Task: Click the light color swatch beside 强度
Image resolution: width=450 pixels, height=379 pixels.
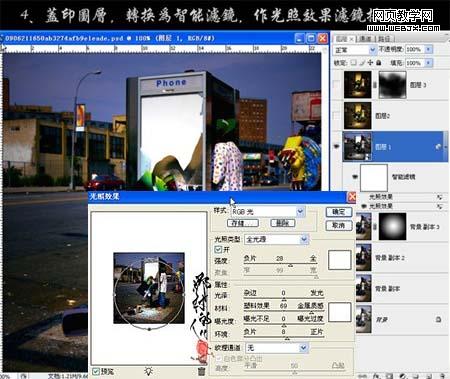Action: click(340, 260)
